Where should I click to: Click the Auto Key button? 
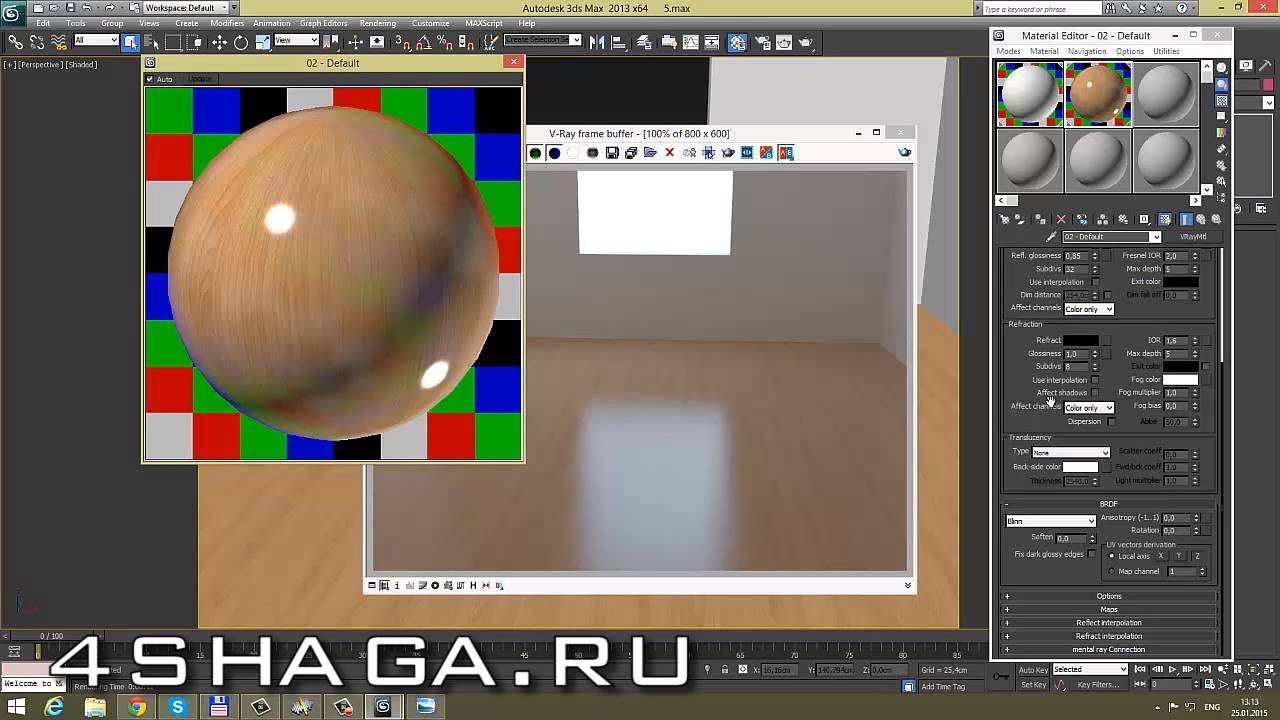1033,670
